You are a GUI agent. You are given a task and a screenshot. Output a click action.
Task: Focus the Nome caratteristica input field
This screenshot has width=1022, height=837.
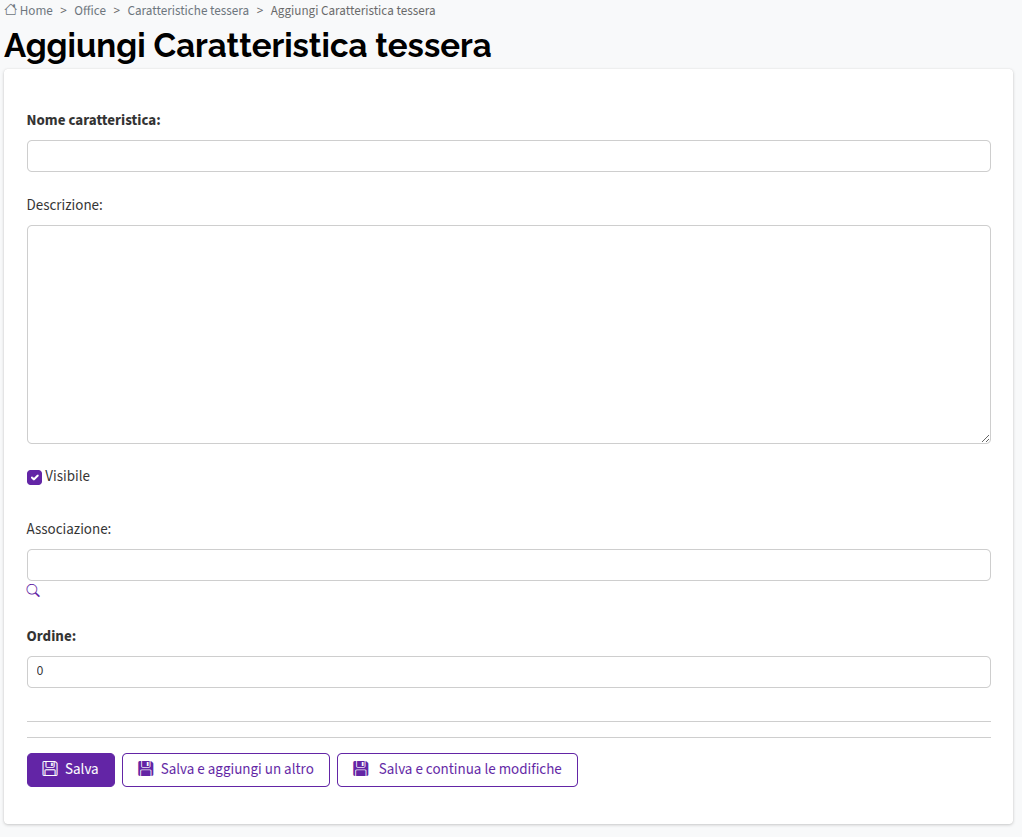coord(508,156)
